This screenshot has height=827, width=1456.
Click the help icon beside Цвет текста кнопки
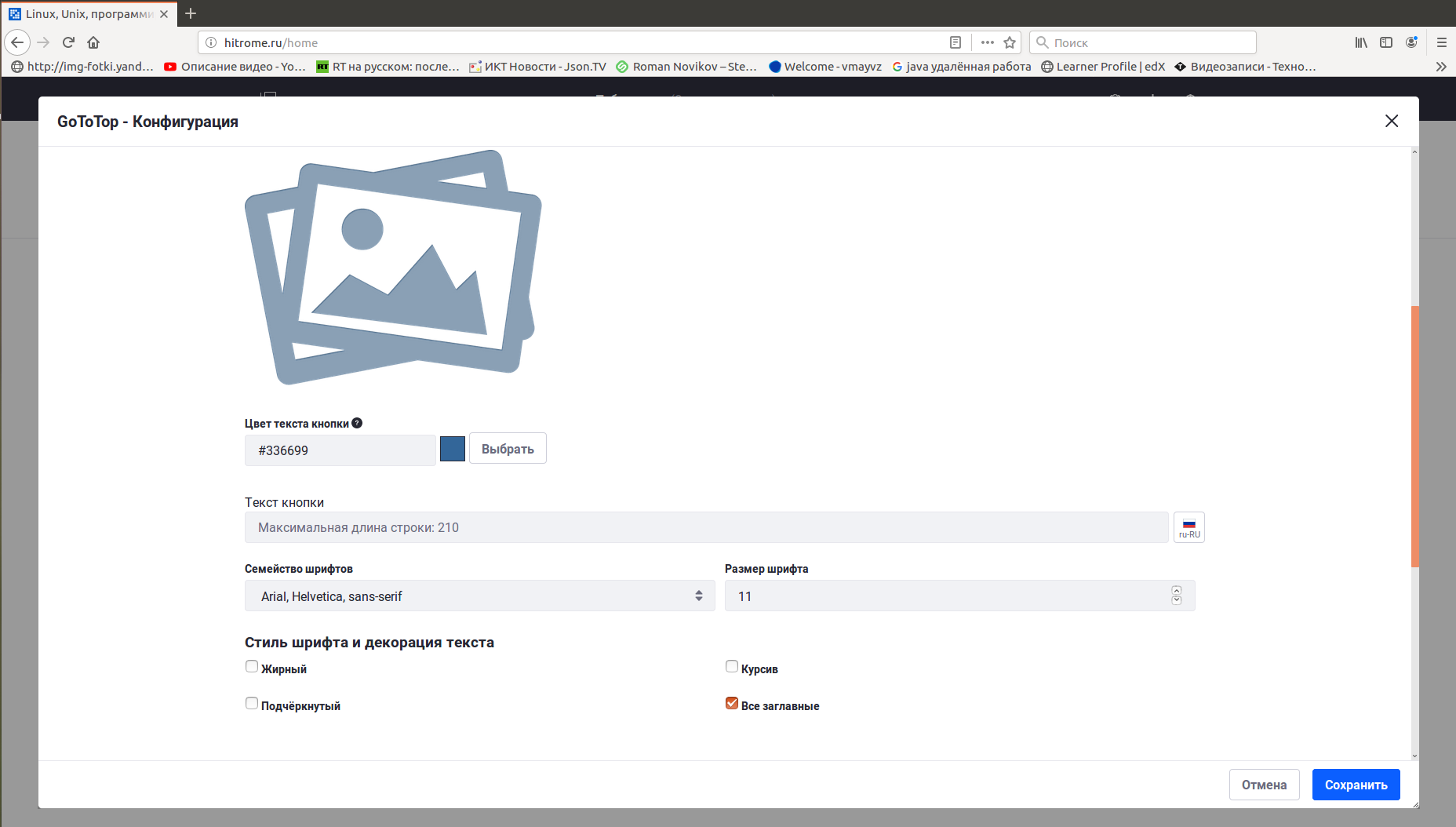357,423
